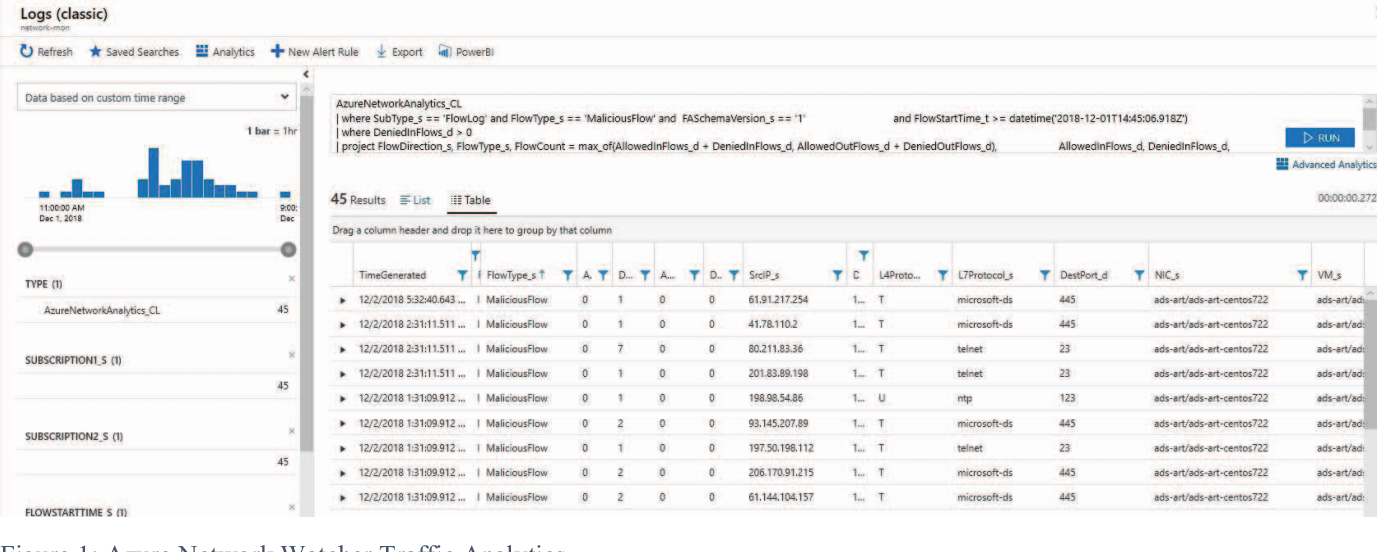The height and width of the screenshot is (552, 1378).
Task: Expand the row with IP 61.91.217.254
Action: pyautogui.click(x=343, y=300)
